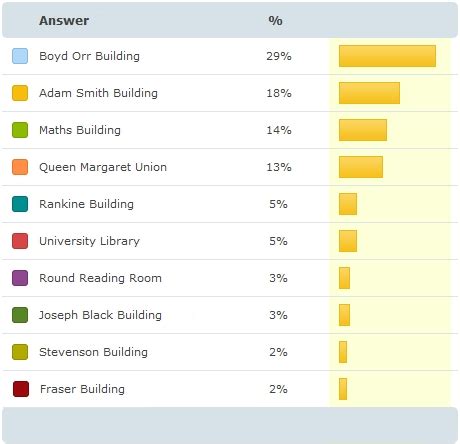The image size is (460, 444).
Task: Click the olive Stevenson Building color square
Action: (20, 352)
